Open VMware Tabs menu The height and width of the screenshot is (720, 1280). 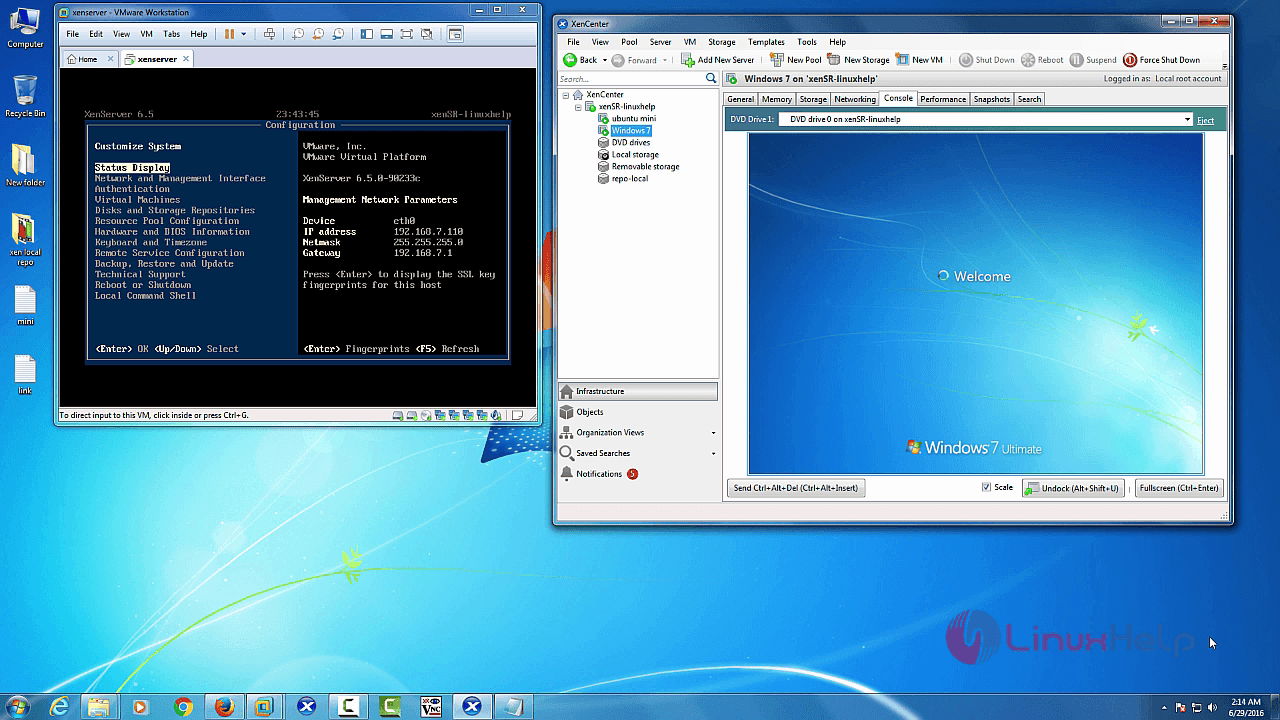tap(171, 34)
